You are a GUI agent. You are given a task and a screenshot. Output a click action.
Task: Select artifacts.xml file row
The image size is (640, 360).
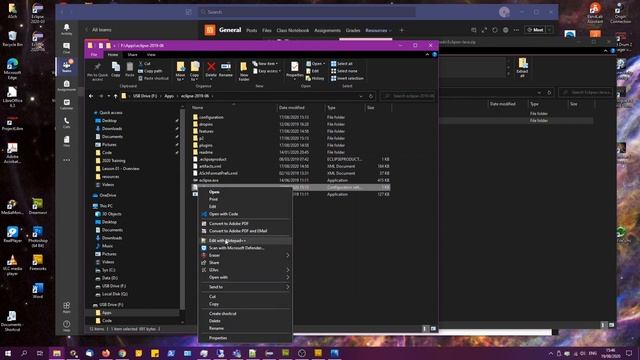(x=291, y=166)
